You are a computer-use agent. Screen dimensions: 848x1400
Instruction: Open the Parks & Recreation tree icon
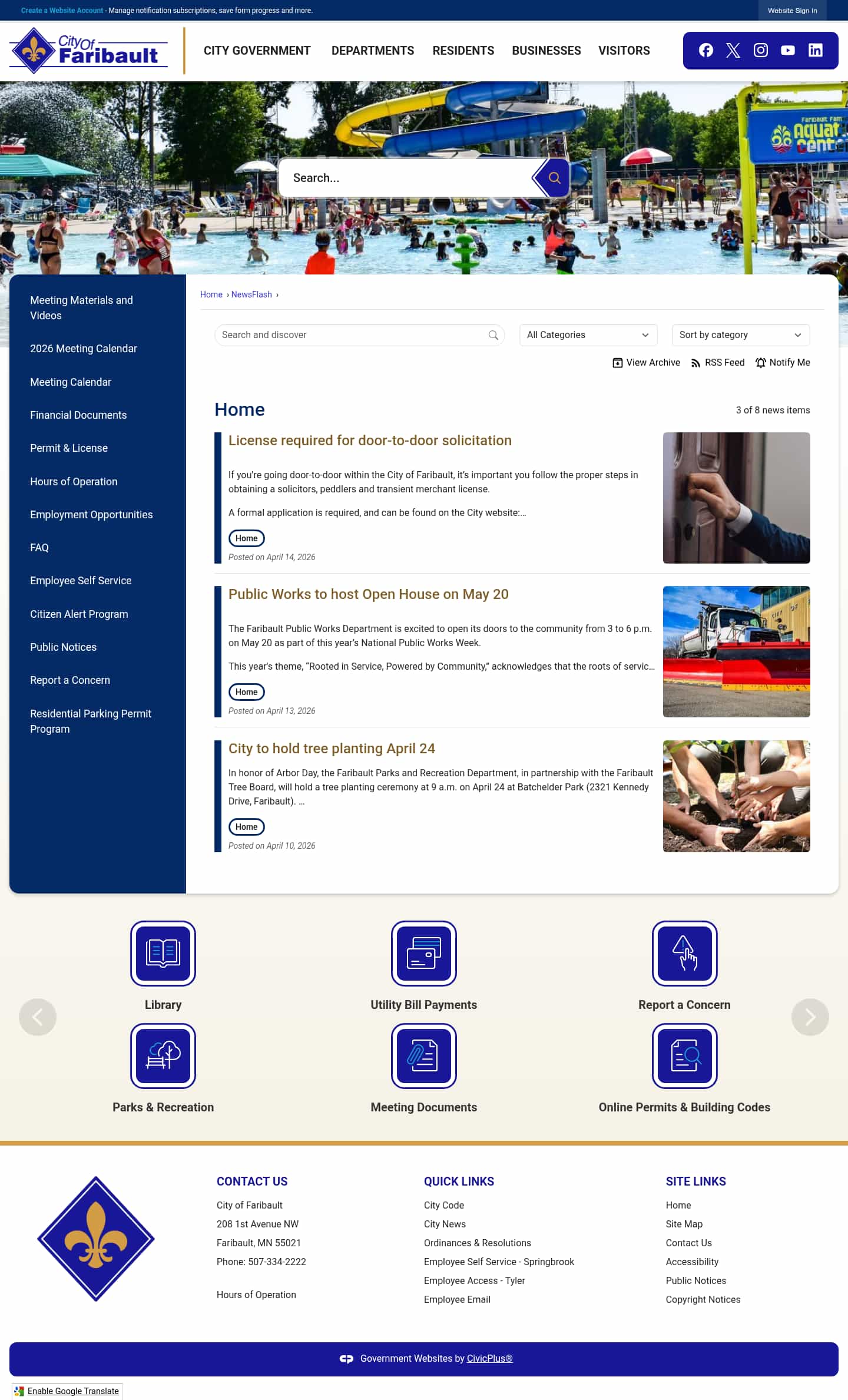coord(163,1056)
